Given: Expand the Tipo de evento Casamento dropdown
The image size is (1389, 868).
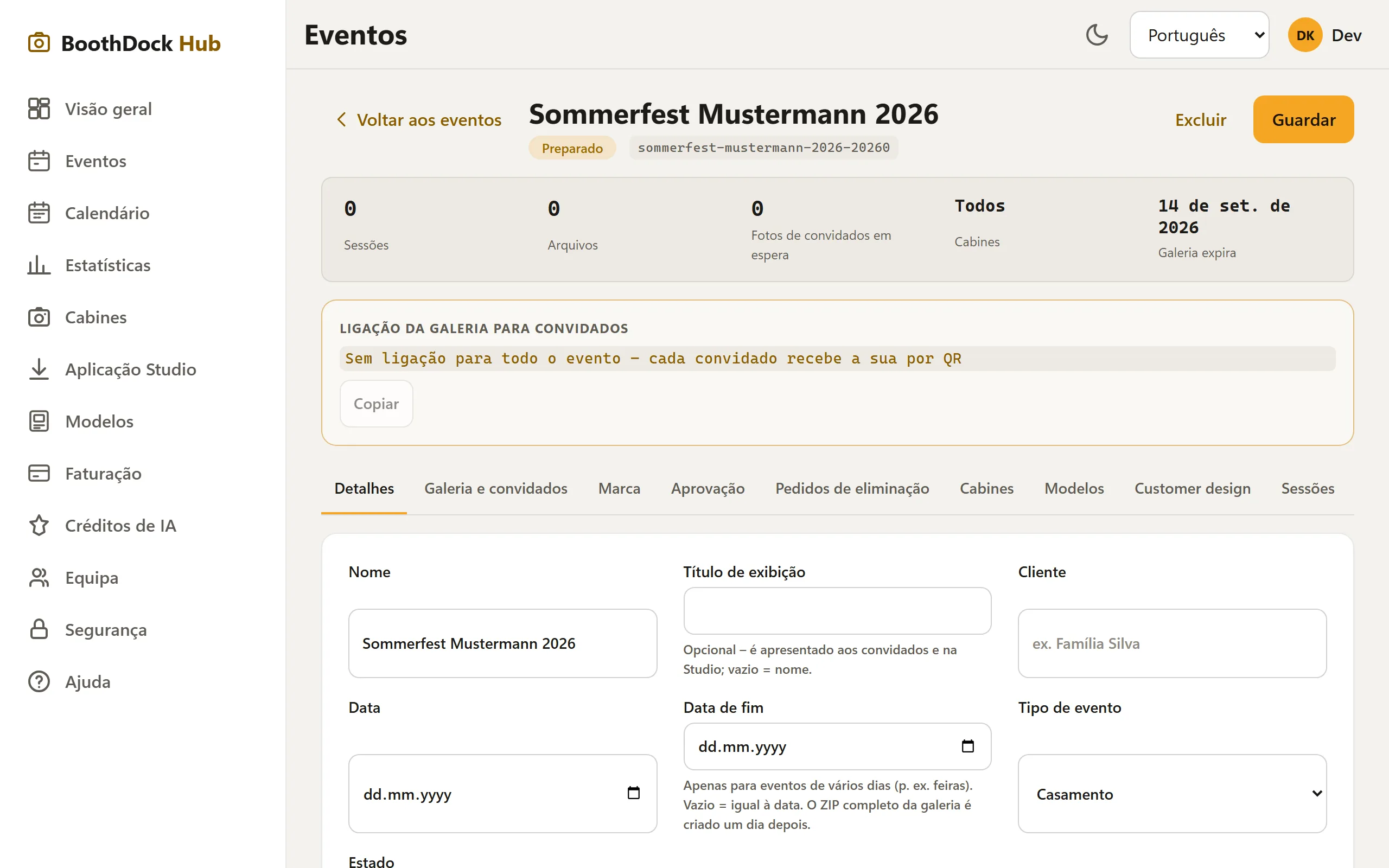Looking at the screenshot, I should [1172, 793].
